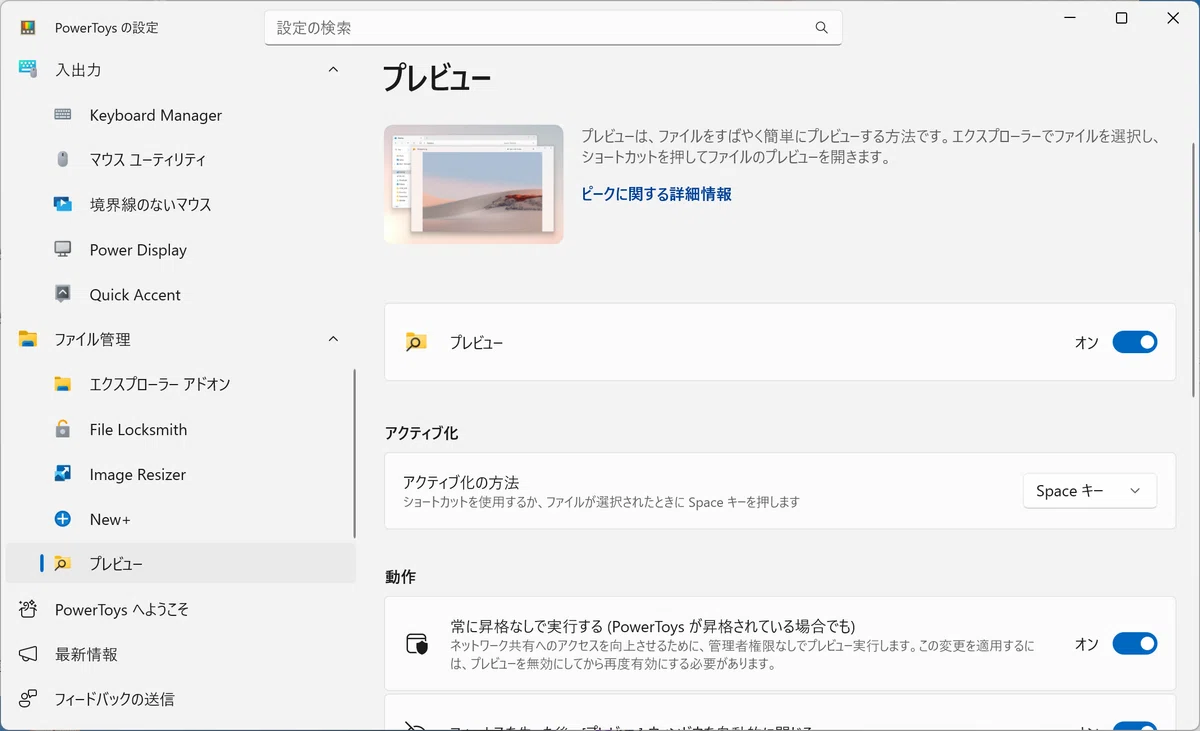Select プレビュー in the sidebar
Image resolution: width=1200 pixels, height=731 pixels.
[x=180, y=564]
